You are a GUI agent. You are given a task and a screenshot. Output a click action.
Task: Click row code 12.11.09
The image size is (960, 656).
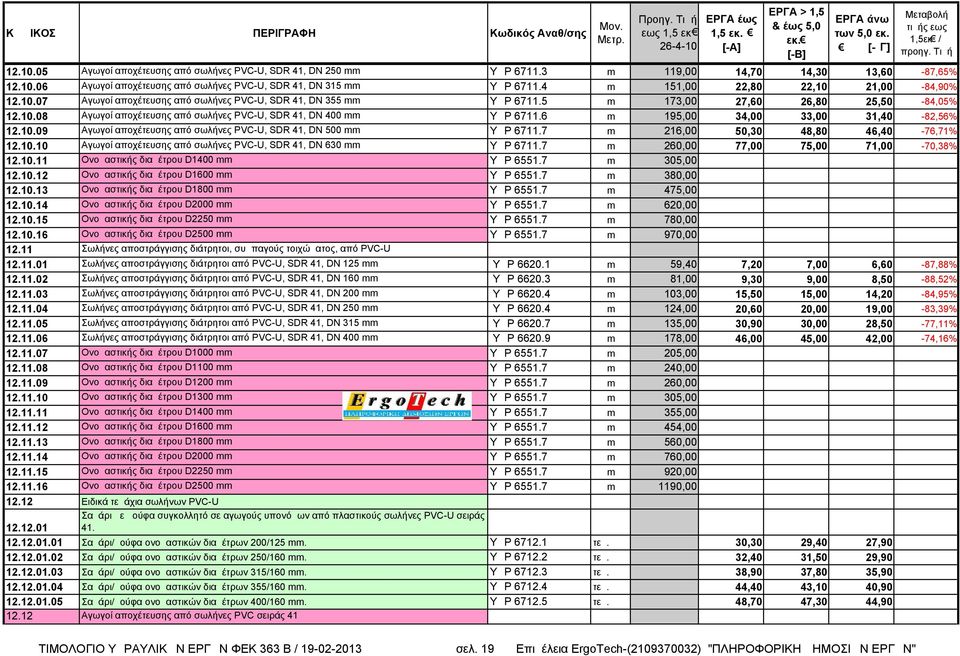point(27,383)
